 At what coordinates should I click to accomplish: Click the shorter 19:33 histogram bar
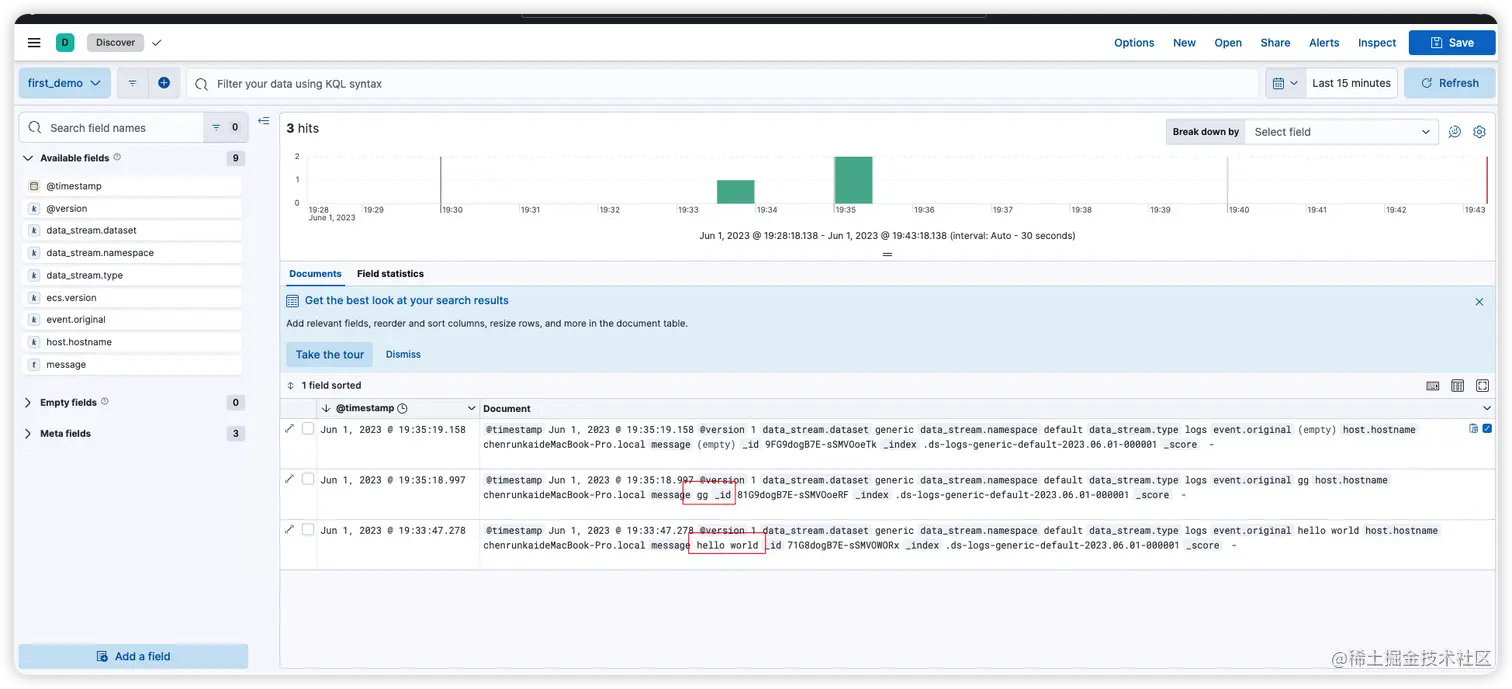point(735,192)
